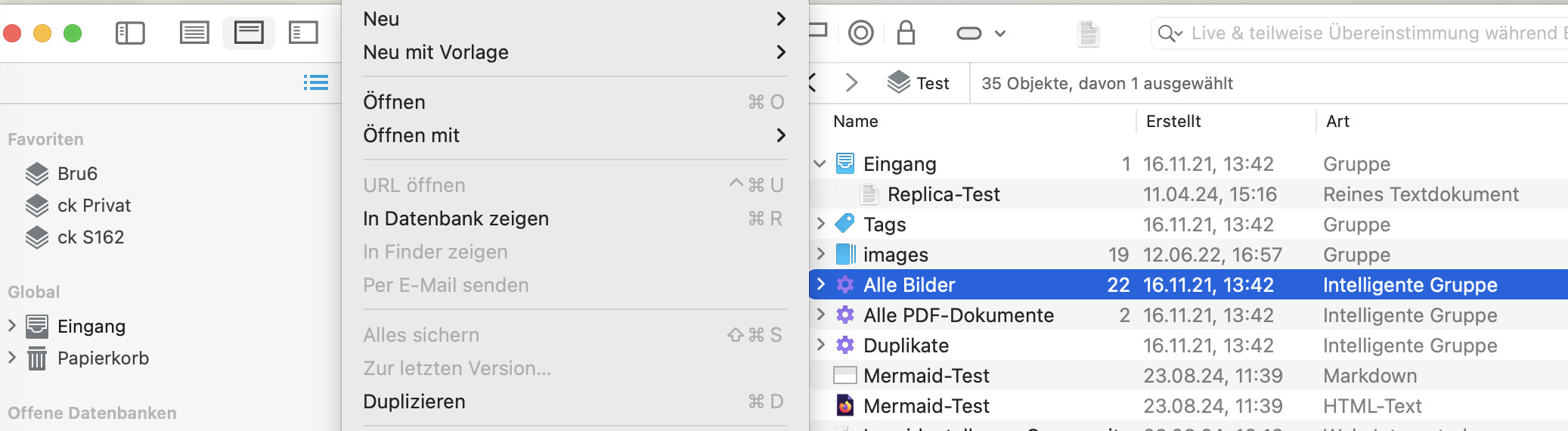
Task: Expand the Duplikate smart group
Action: 820,345
